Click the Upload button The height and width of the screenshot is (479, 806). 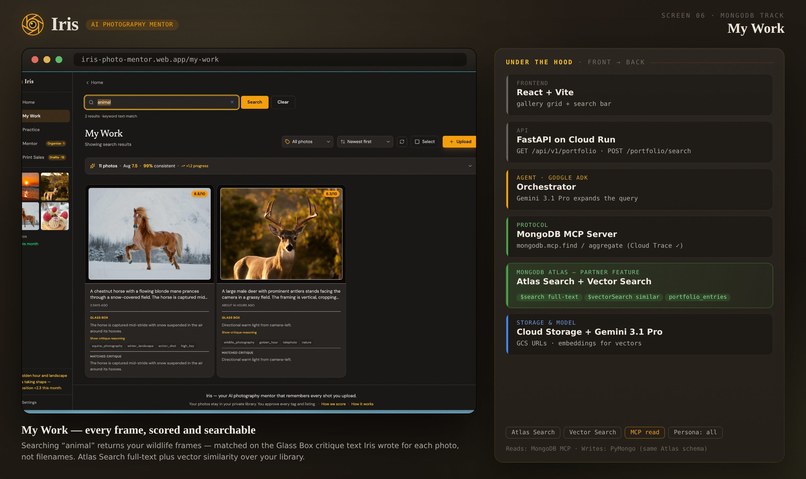click(460, 141)
